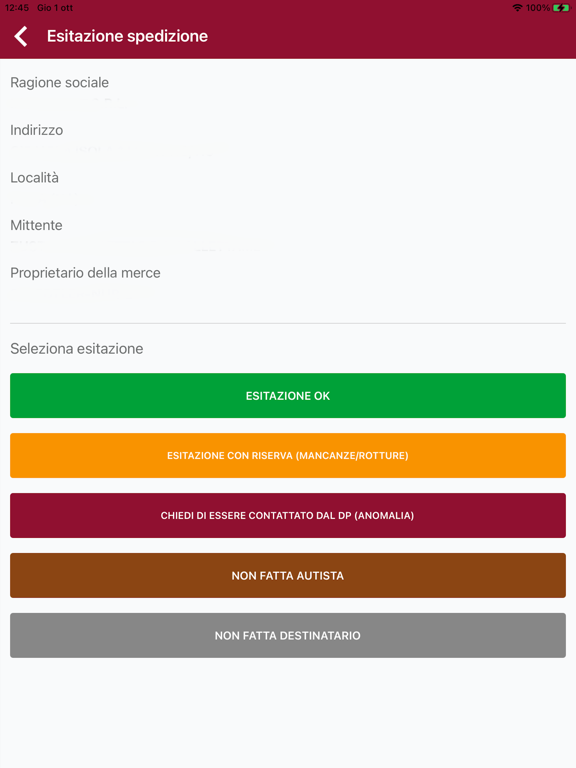This screenshot has height=768, width=576.
Task: Tap the Mittente value text line
Action: pos(142,245)
